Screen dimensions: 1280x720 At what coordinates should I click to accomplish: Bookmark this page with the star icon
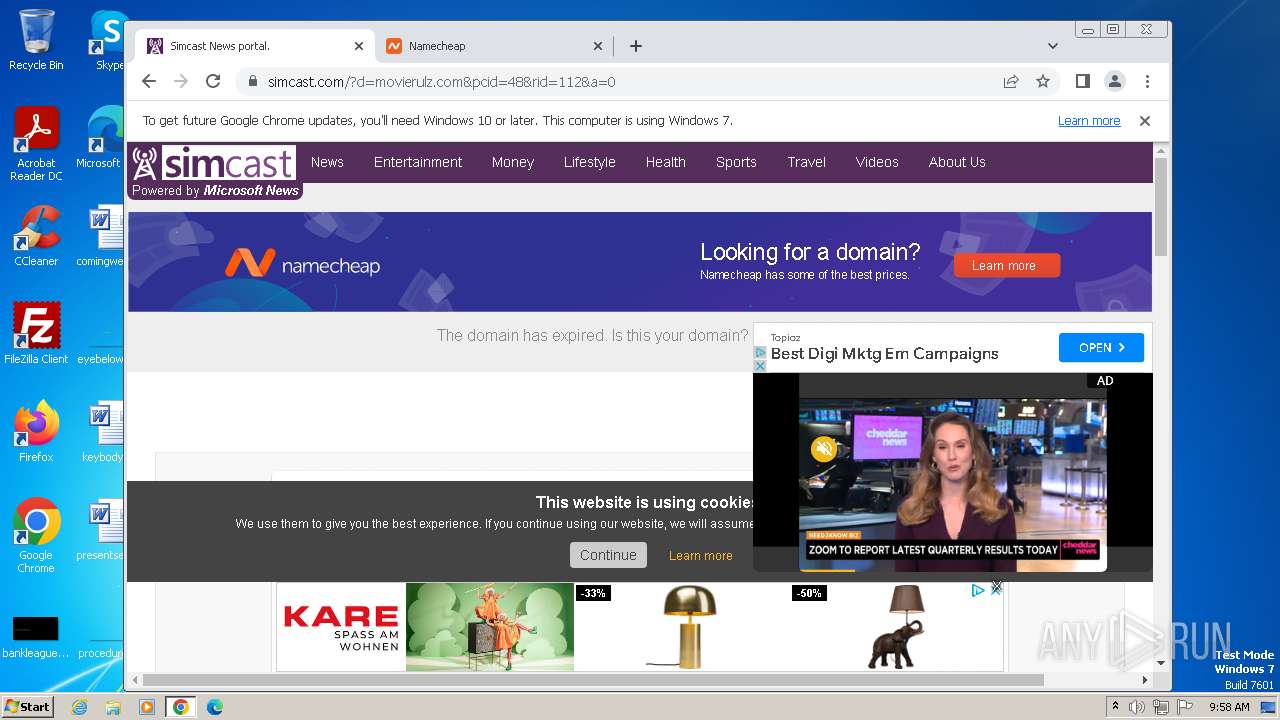[x=1043, y=81]
